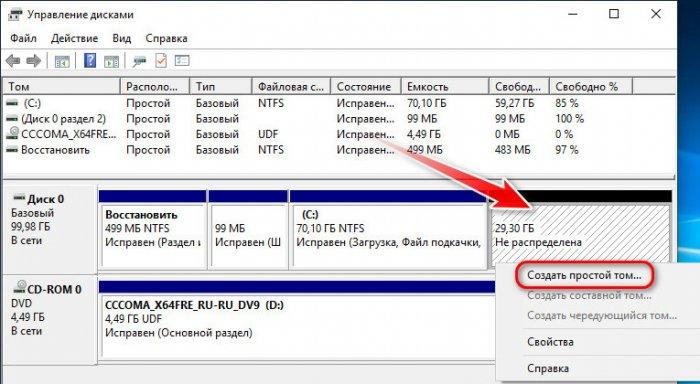Open the Действие menu
This screenshot has width=700, height=384.
pyautogui.click(x=74, y=38)
